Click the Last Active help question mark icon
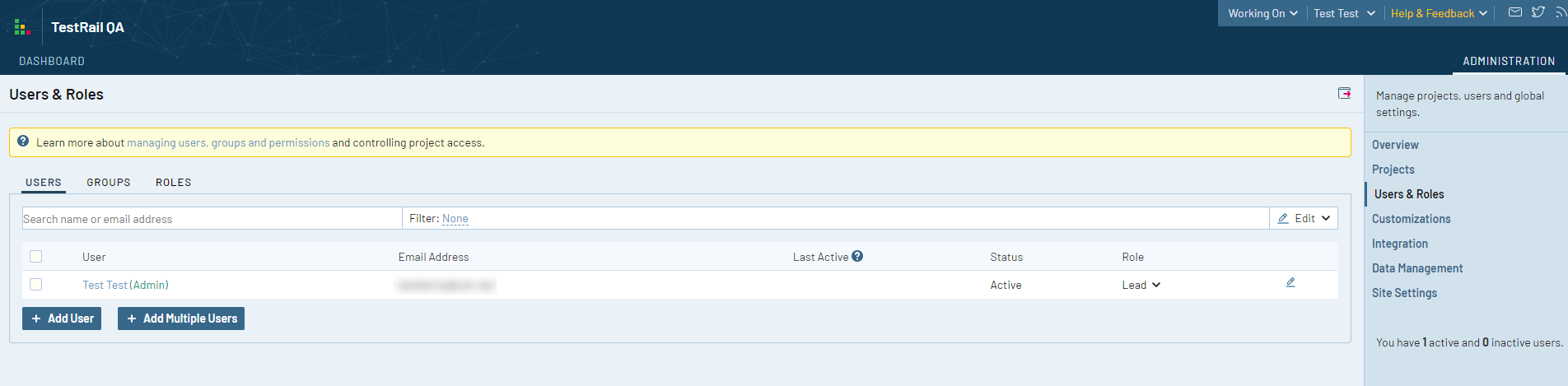Screen dimensions: 1568x386 pyautogui.click(x=857, y=256)
